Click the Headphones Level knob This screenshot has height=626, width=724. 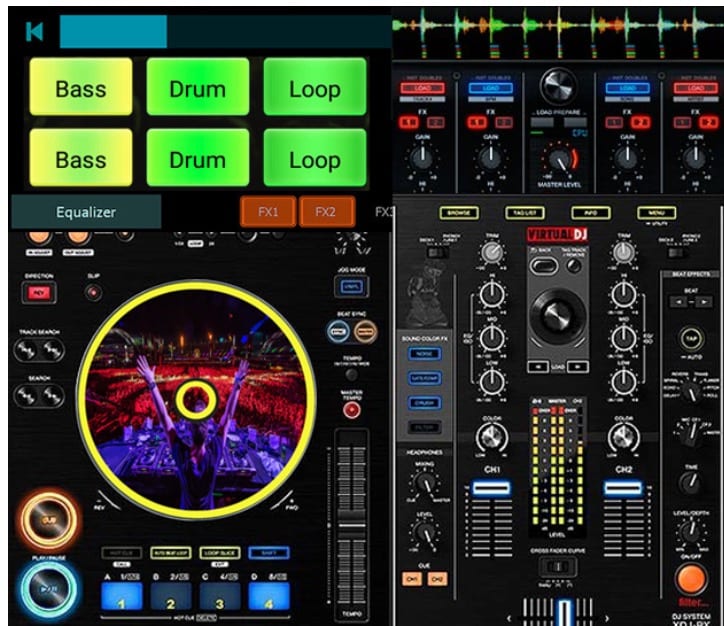click(x=425, y=533)
